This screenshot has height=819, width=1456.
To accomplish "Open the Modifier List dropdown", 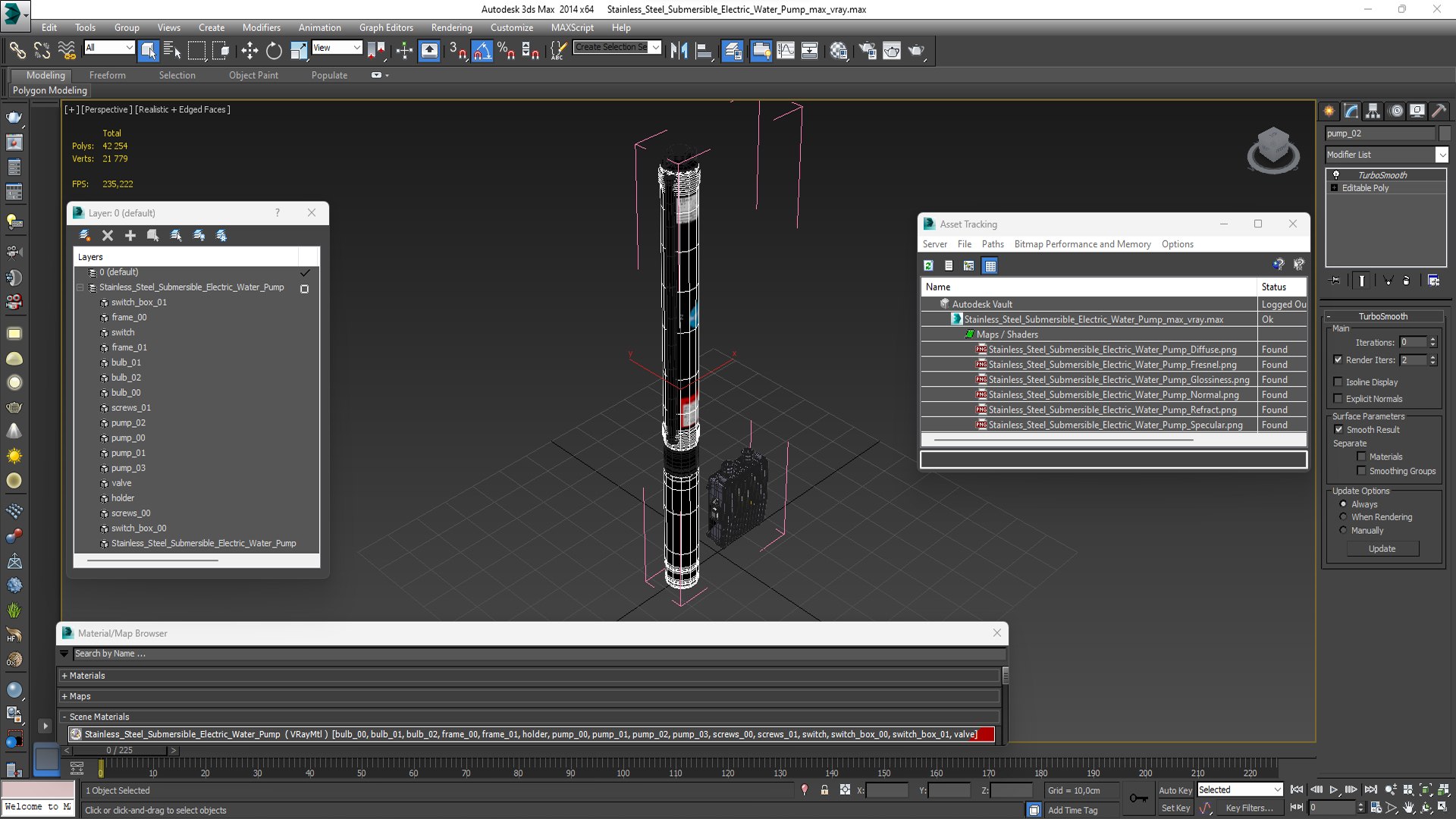I will click(1386, 155).
